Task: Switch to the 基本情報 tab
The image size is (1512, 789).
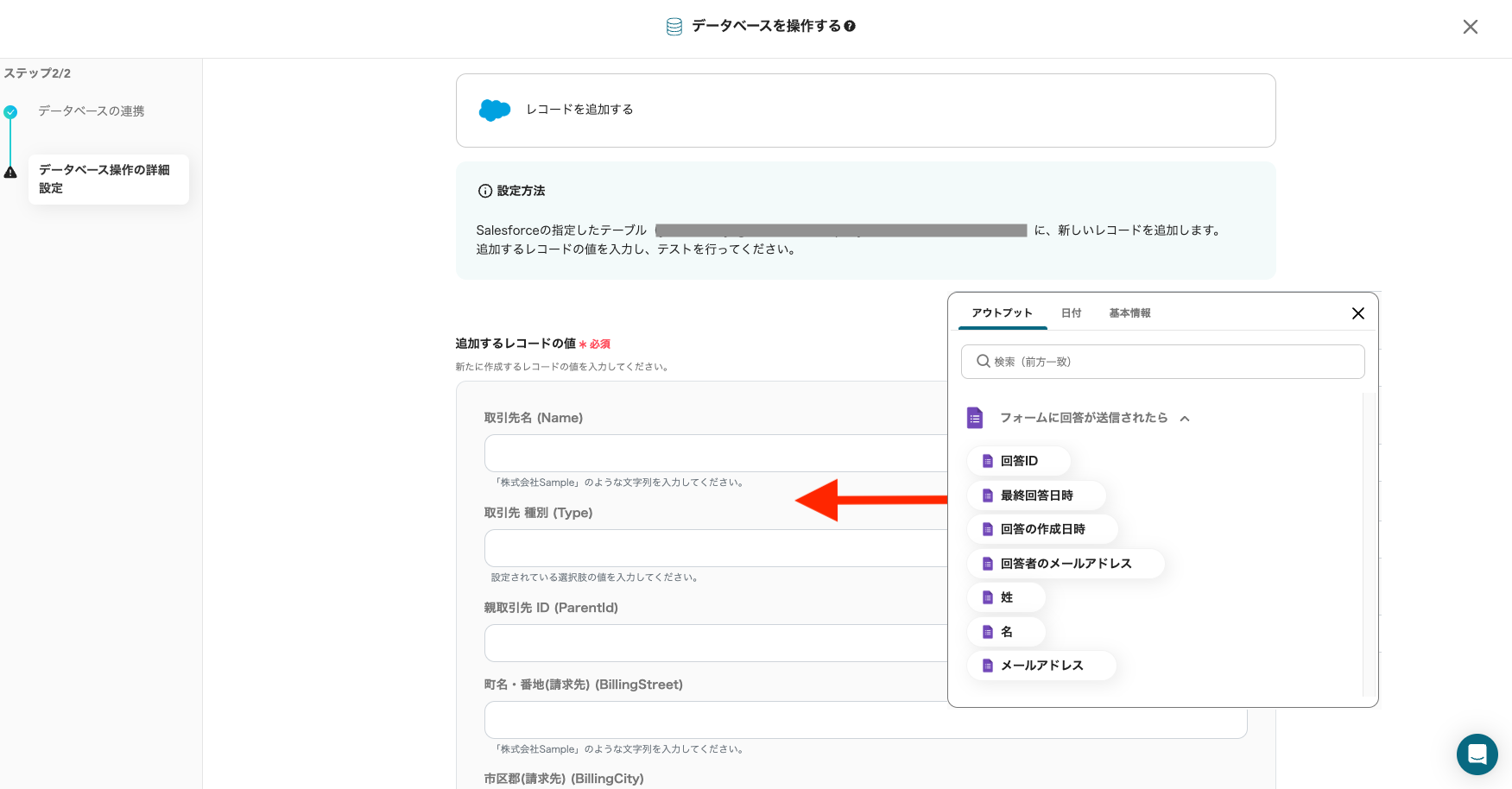Action: (1129, 313)
